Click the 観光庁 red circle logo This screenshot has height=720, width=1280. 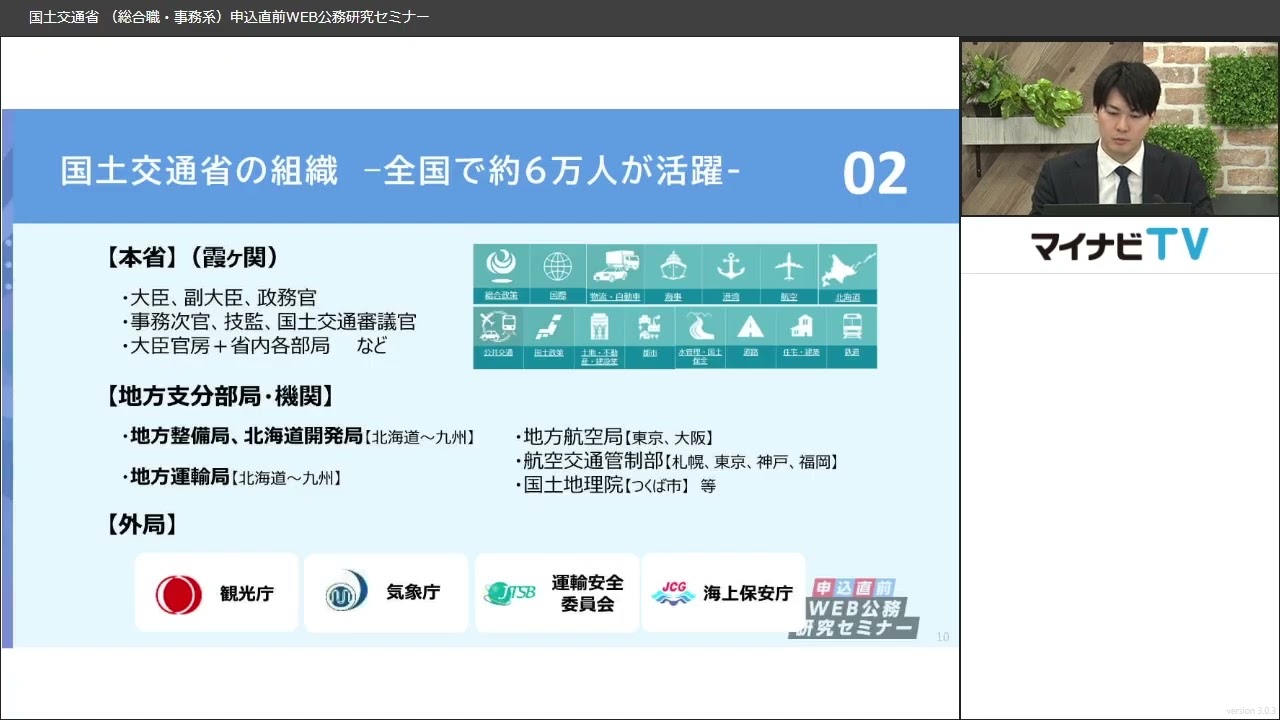pyautogui.click(x=179, y=594)
